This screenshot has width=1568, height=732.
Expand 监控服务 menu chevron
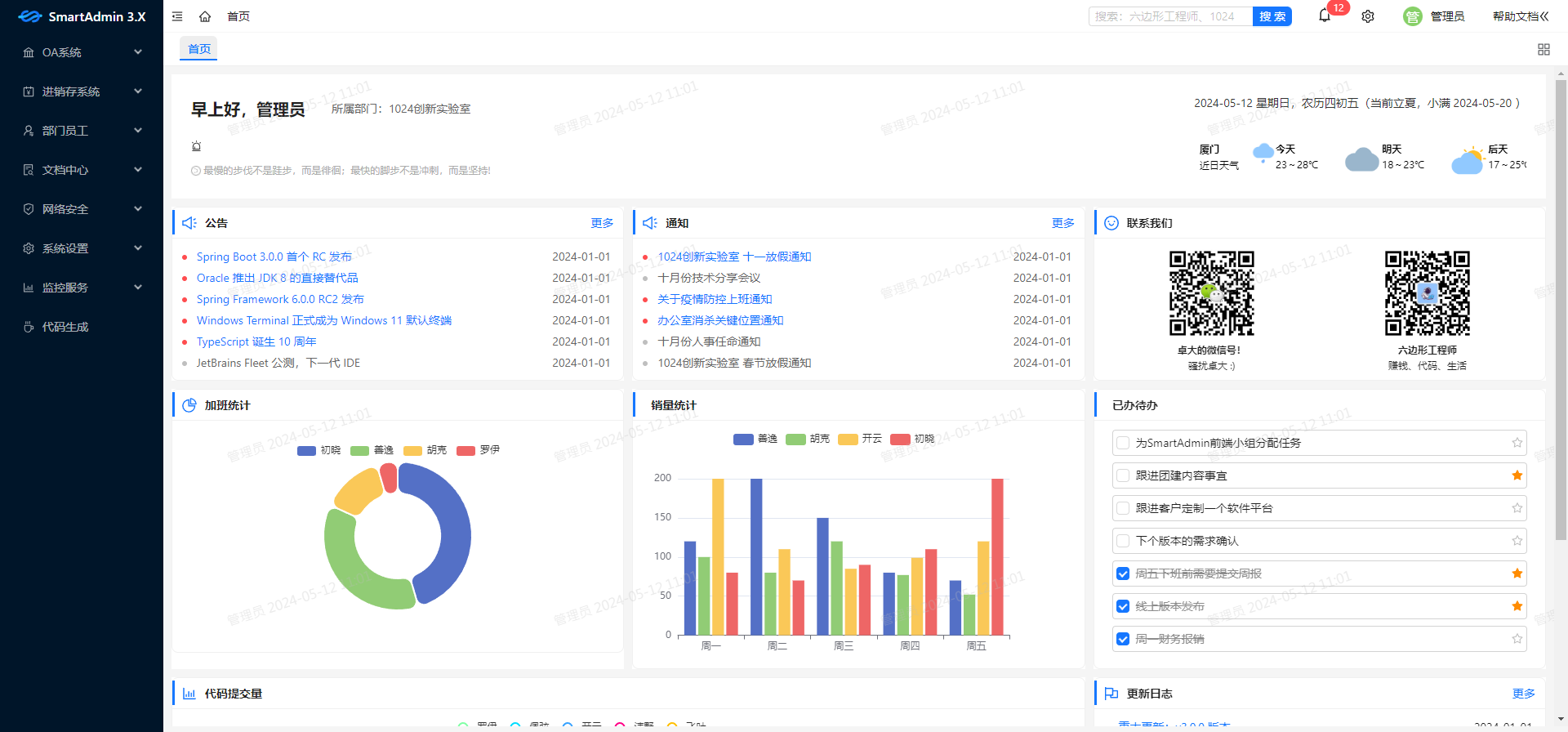[138, 288]
